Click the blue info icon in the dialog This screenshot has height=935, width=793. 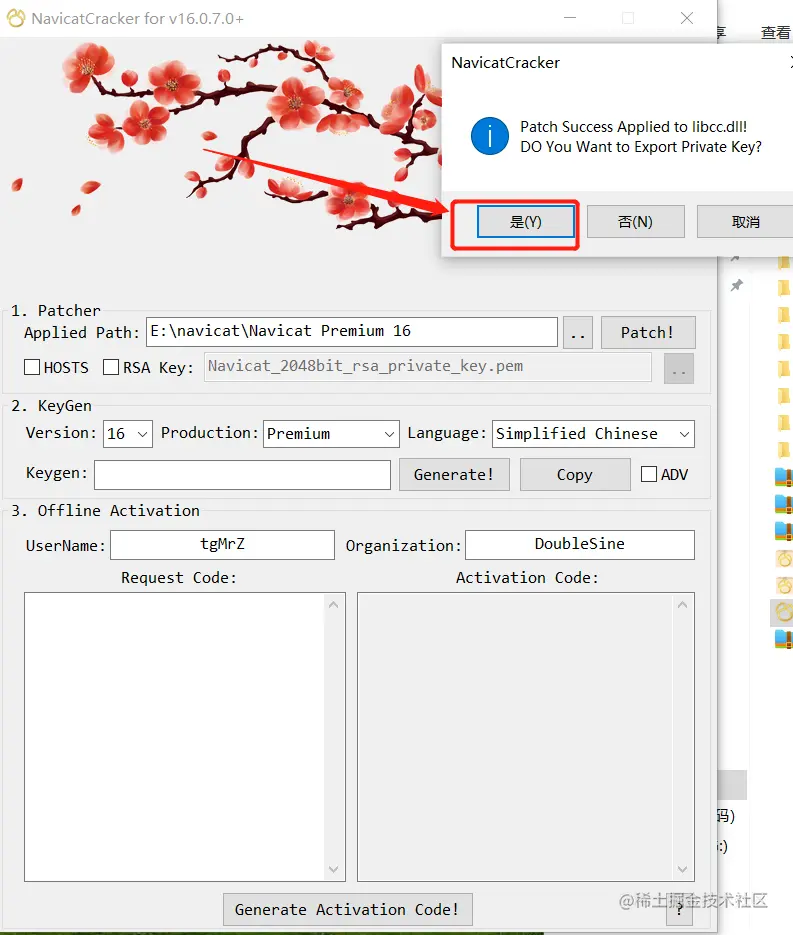pos(490,136)
